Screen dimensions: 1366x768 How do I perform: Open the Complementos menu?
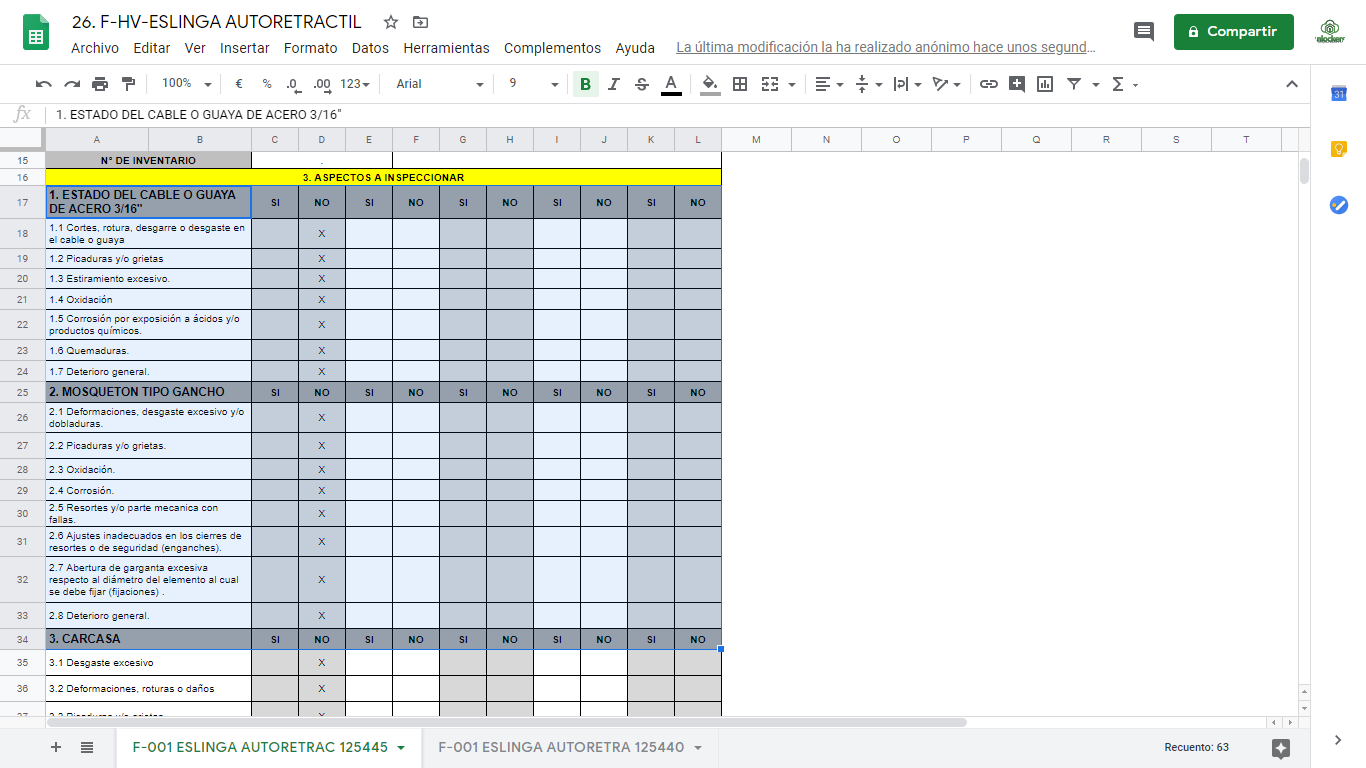click(x=553, y=48)
